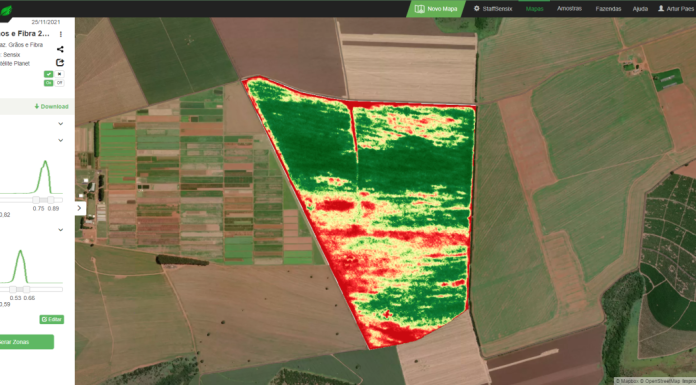This screenshot has width=696, height=385.
Task: Open the Fazendas tab
Action: click(608, 8)
